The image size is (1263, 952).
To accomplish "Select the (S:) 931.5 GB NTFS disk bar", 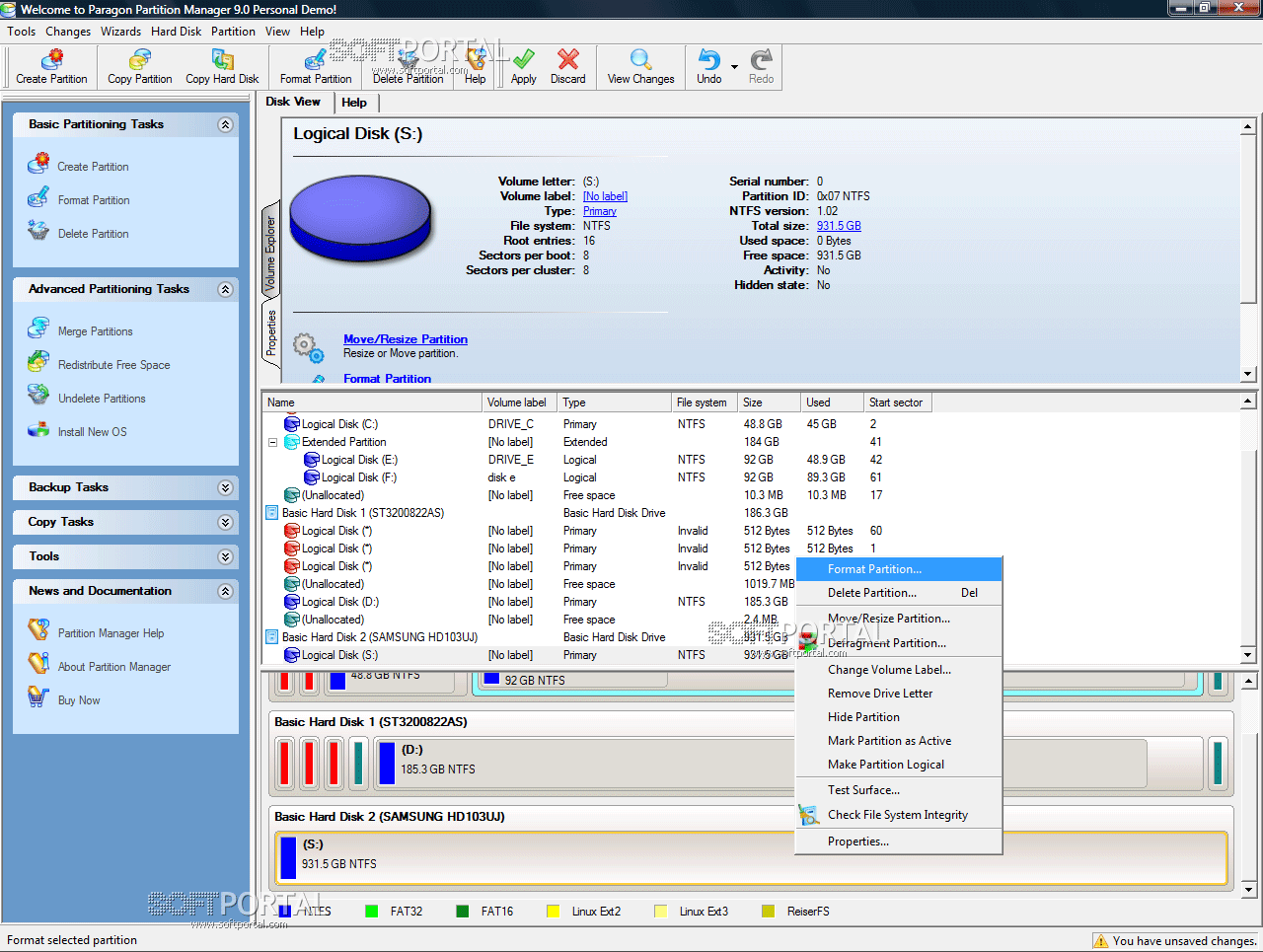I will [x=751, y=857].
